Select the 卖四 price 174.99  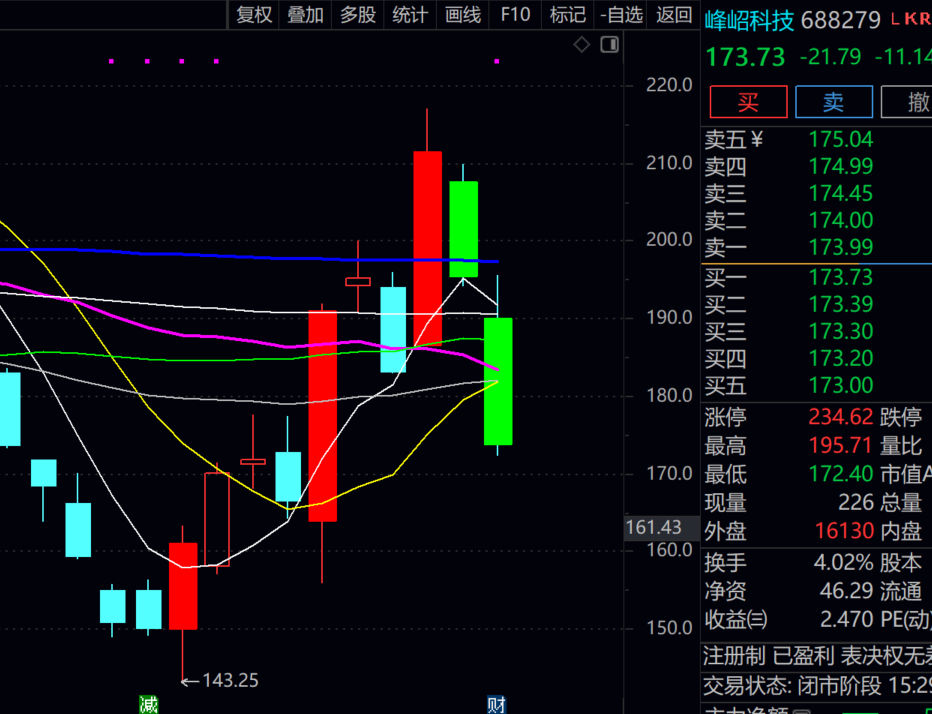840,166
